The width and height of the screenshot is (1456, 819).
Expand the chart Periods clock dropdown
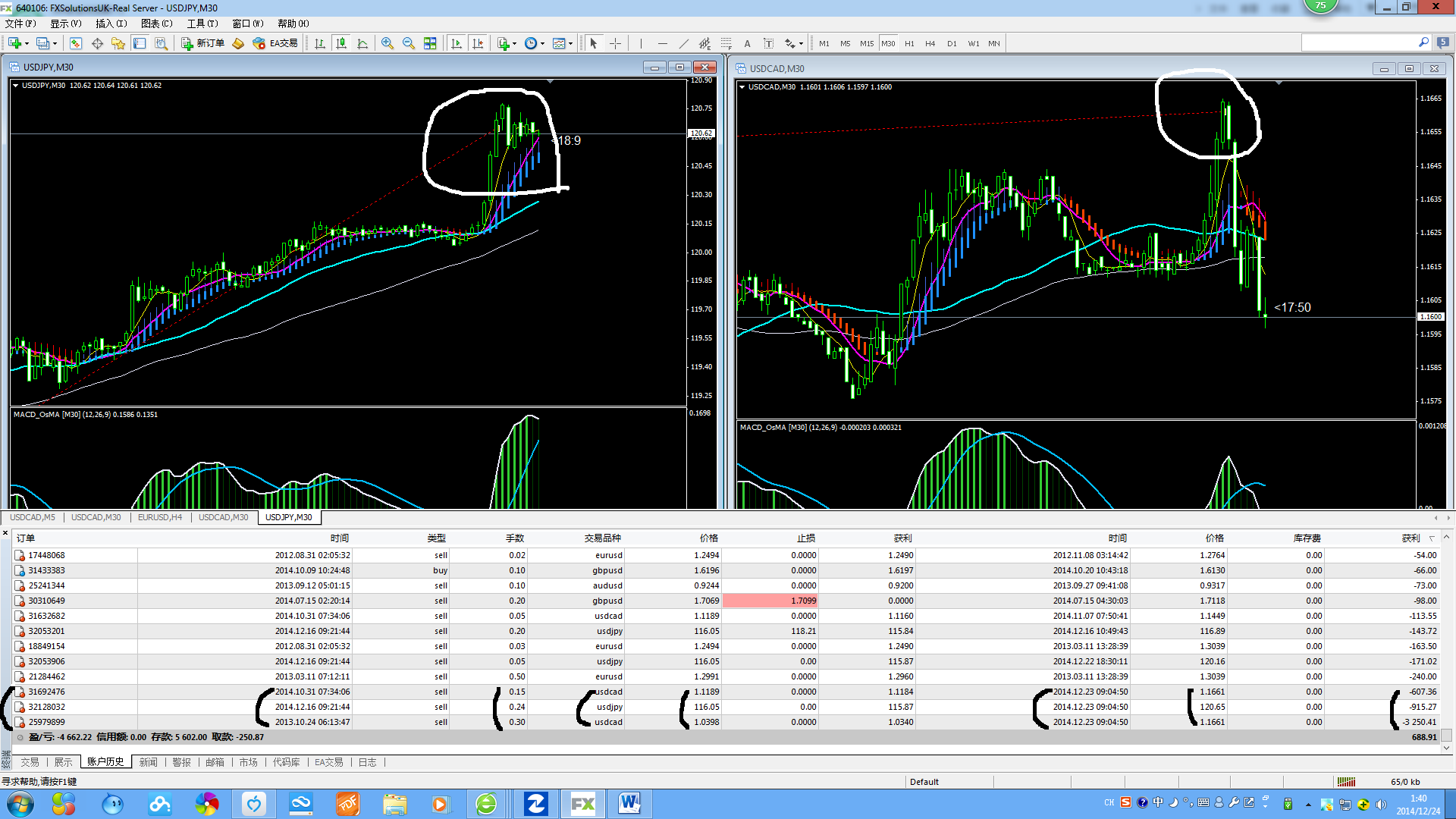542,43
